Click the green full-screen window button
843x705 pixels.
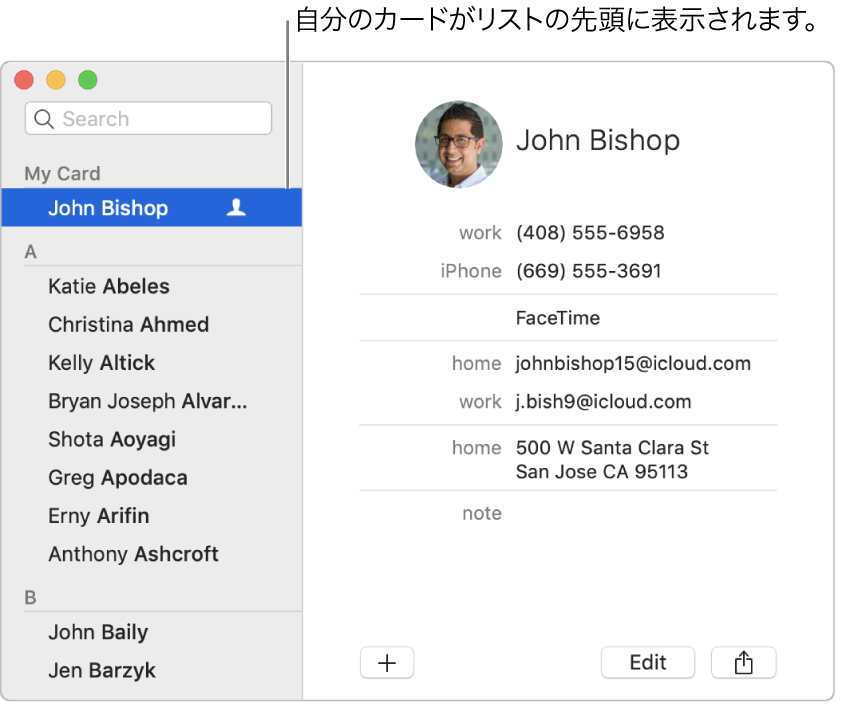click(88, 80)
